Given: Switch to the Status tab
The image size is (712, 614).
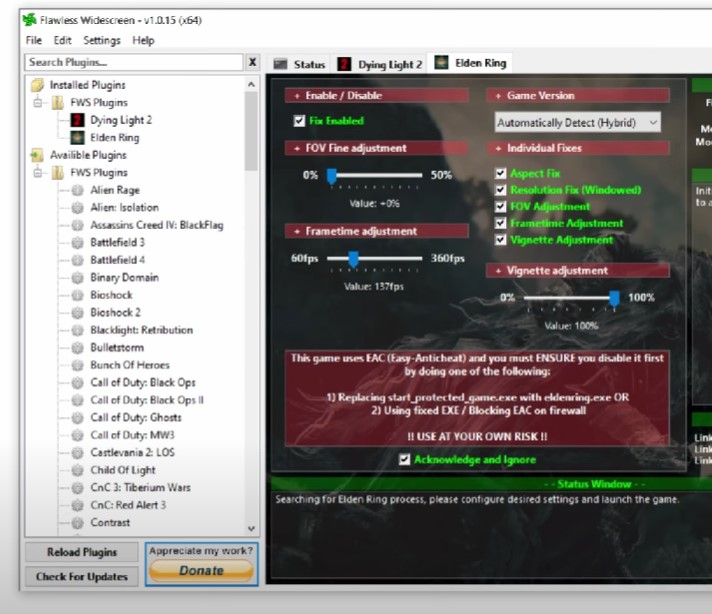Looking at the screenshot, I should click(x=300, y=64).
